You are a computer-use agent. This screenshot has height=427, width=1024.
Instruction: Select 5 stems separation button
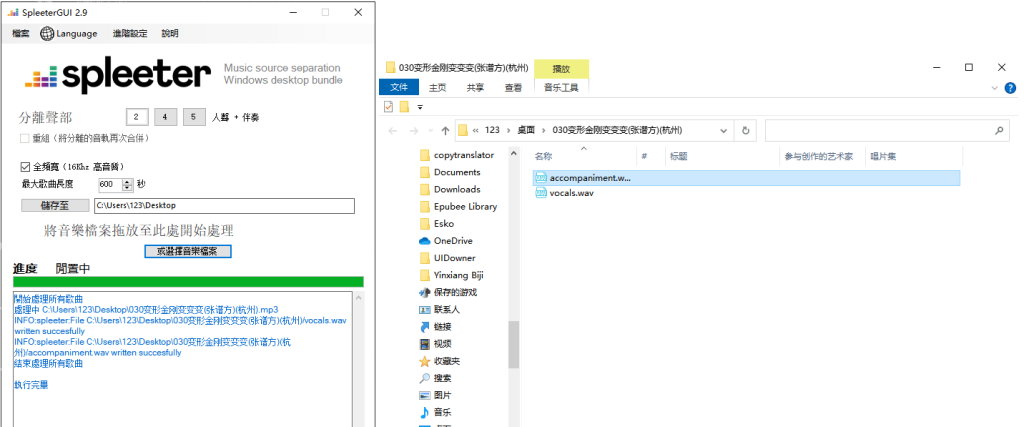tap(194, 118)
